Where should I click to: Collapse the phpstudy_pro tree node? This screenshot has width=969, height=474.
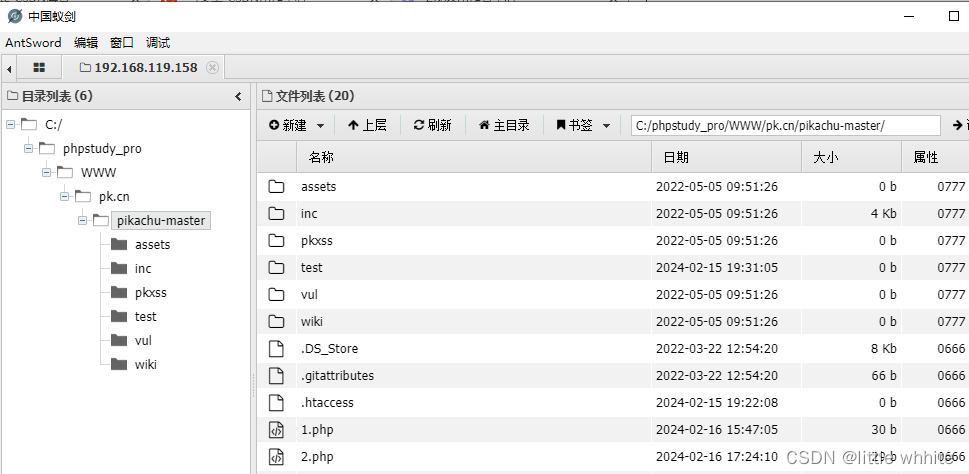coord(28,149)
